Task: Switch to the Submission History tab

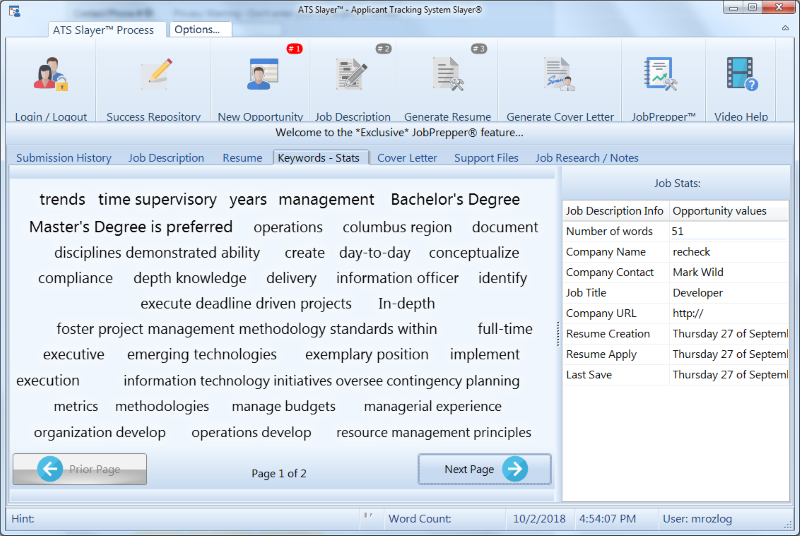Action: pos(64,158)
